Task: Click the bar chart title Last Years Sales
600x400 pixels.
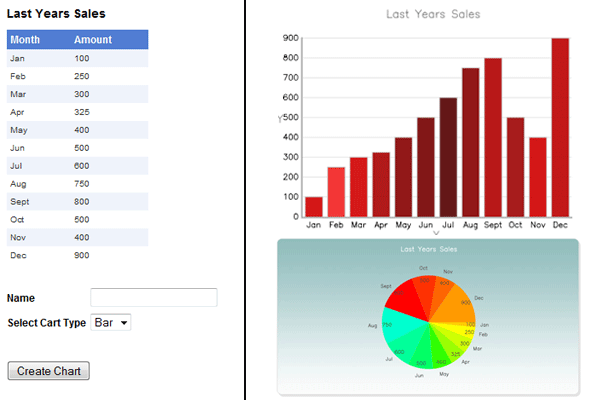Action: (433, 14)
